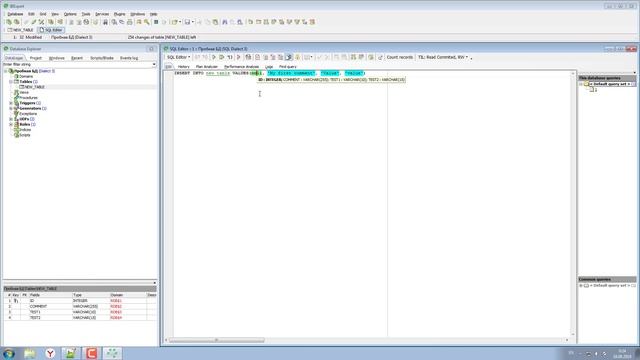Screen dimensions: 640x360
Task: Switch to the SQL Editor window tab
Action: click(x=51, y=30)
